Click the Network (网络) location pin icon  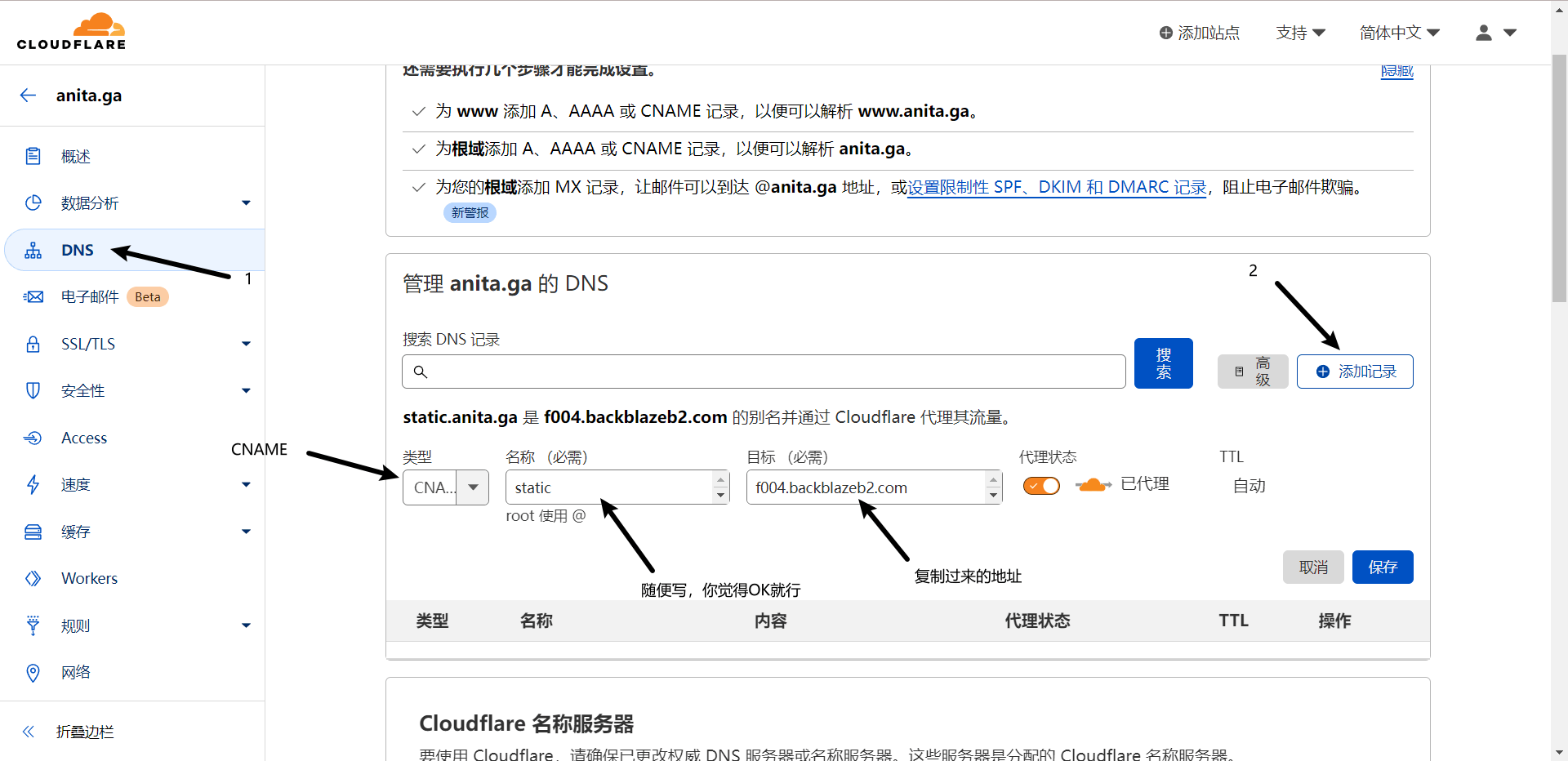point(33,672)
